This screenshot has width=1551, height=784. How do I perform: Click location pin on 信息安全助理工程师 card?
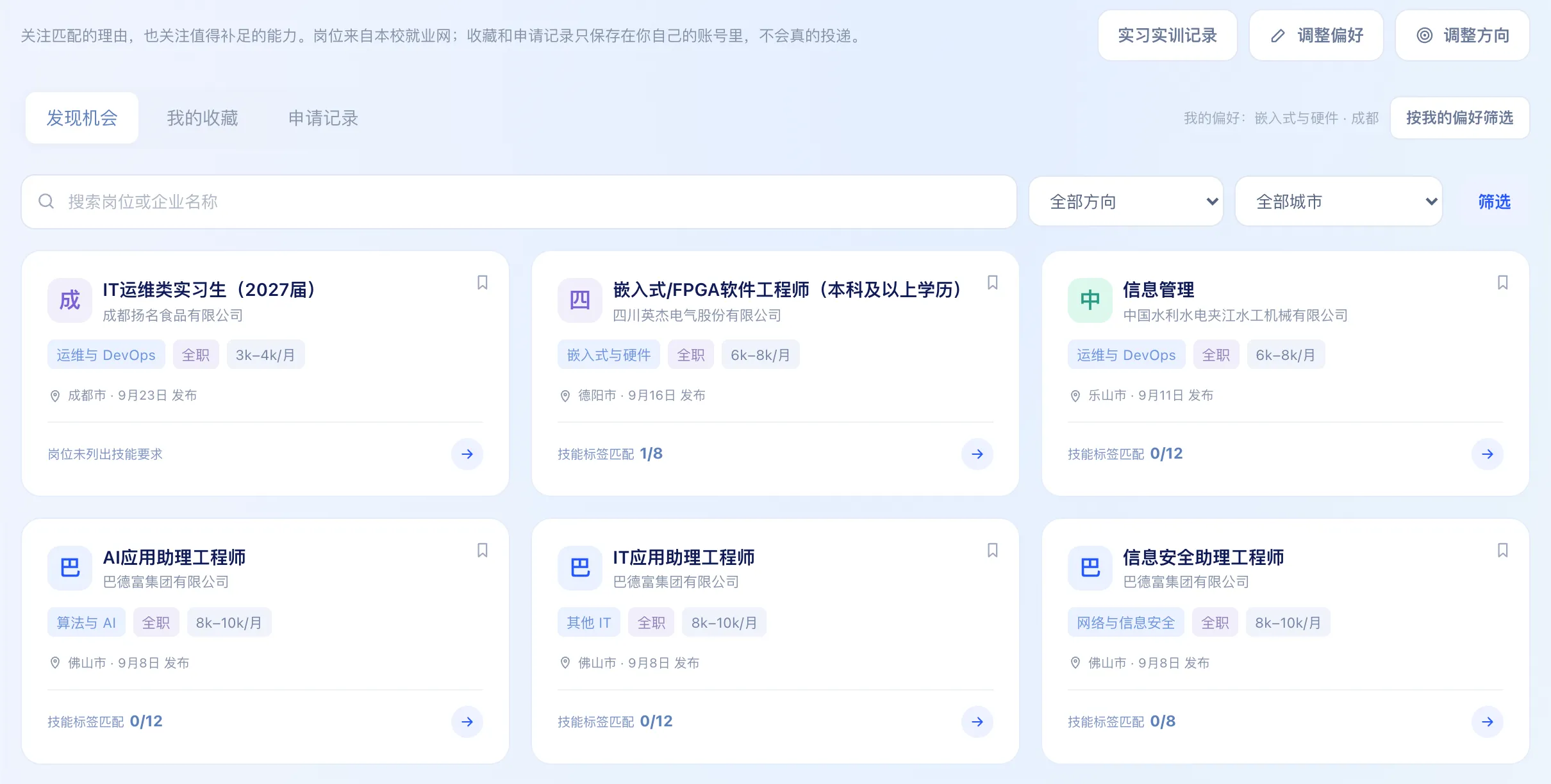pyautogui.click(x=1075, y=664)
